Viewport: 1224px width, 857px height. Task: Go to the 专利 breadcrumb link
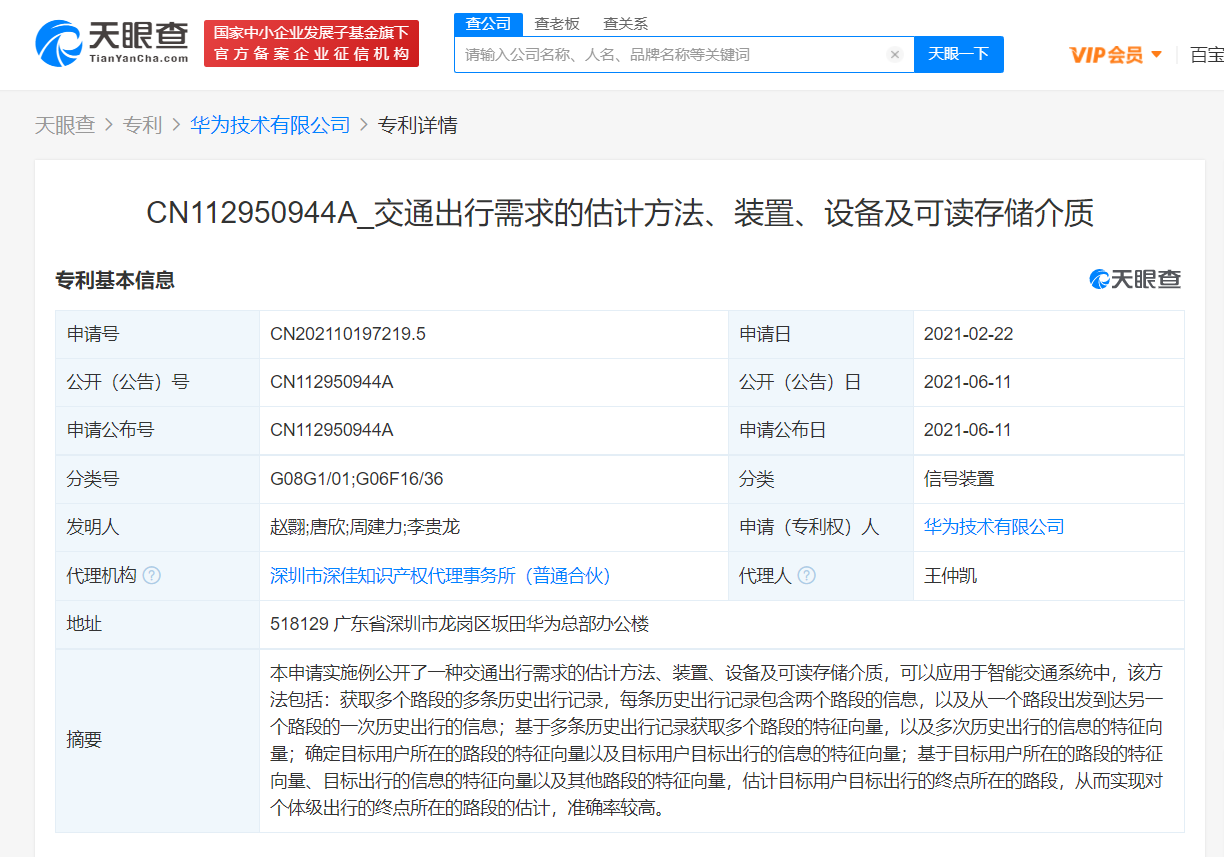tap(142, 125)
